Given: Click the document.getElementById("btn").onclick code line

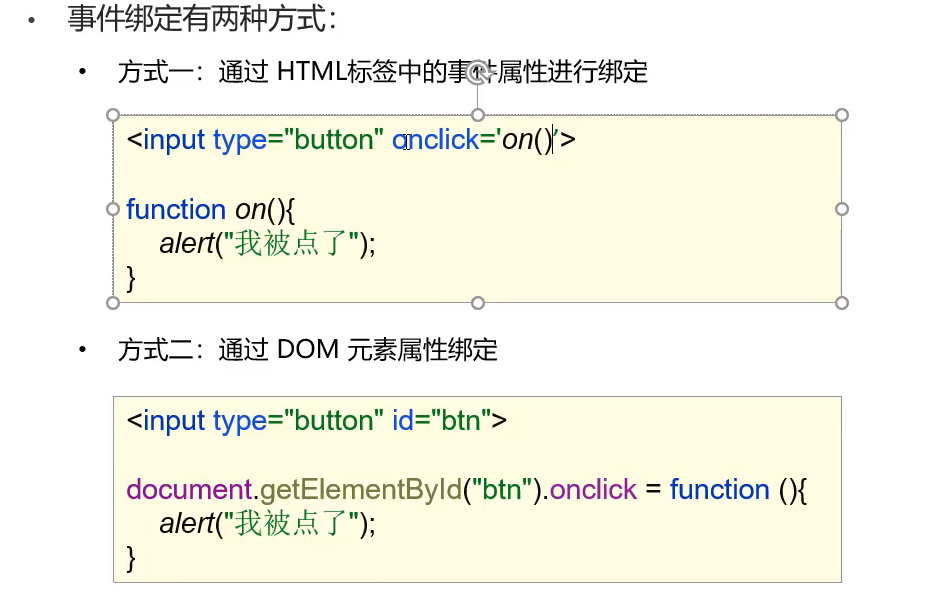Looking at the screenshot, I should pos(466,490).
